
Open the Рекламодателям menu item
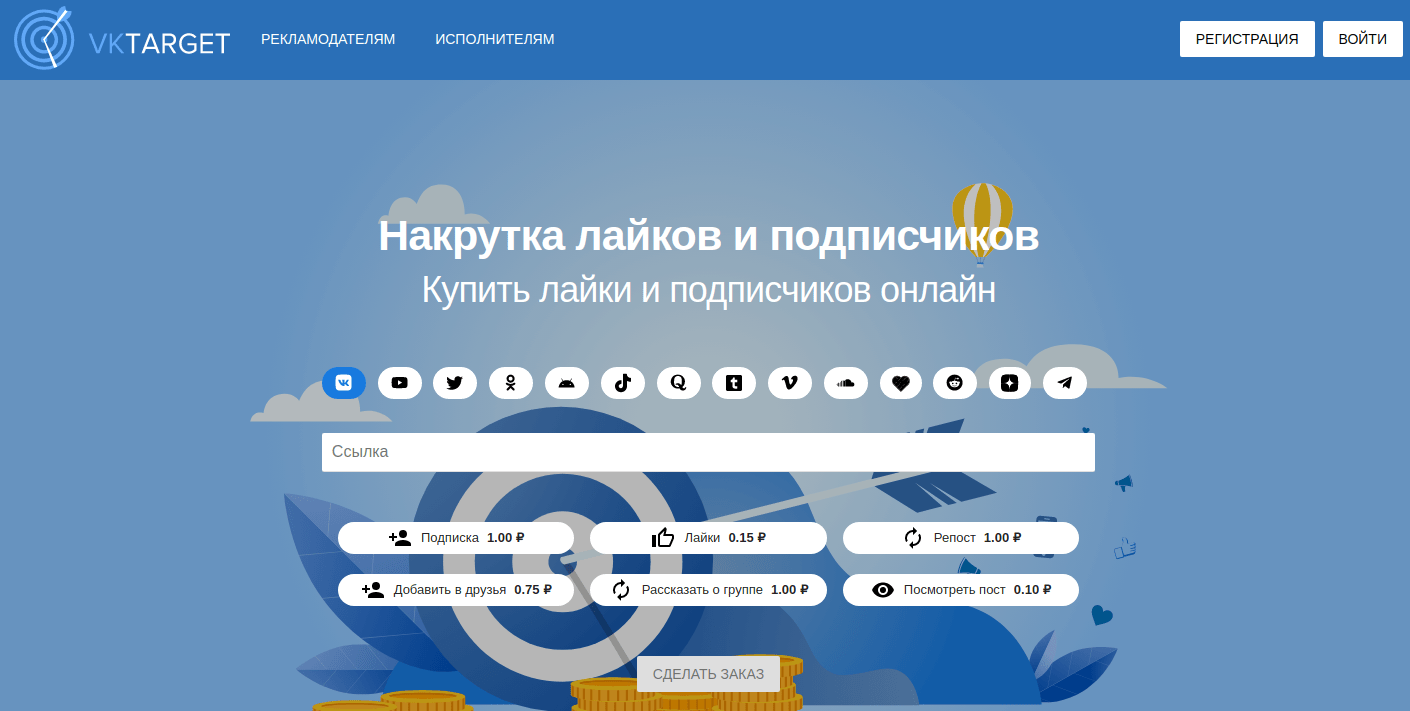click(328, 40)
